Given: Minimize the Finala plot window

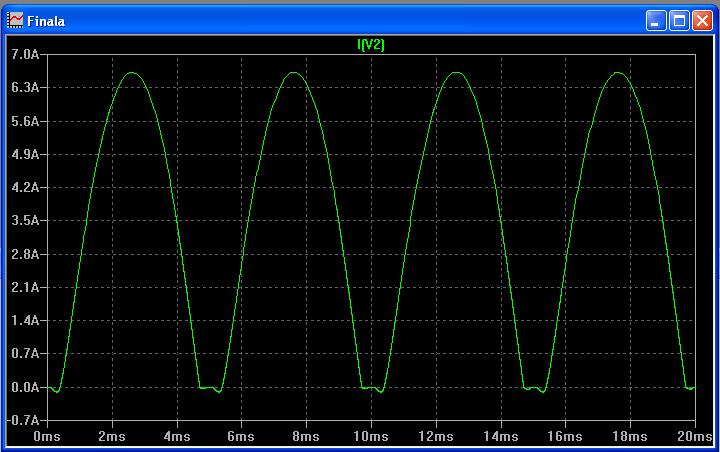Looking at the screenshot, I should point(656,21).
